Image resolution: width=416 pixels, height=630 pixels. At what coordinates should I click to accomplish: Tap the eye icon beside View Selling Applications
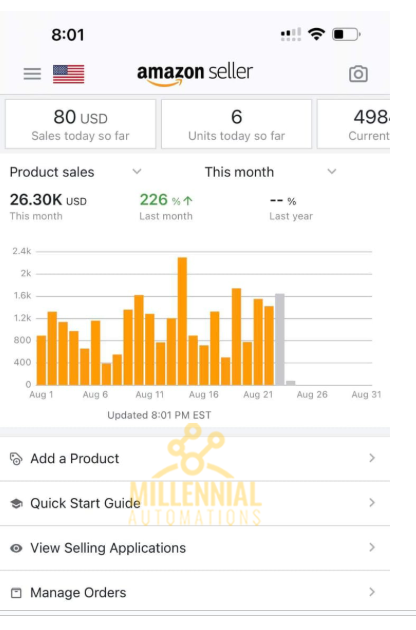(x=16, y=548)
